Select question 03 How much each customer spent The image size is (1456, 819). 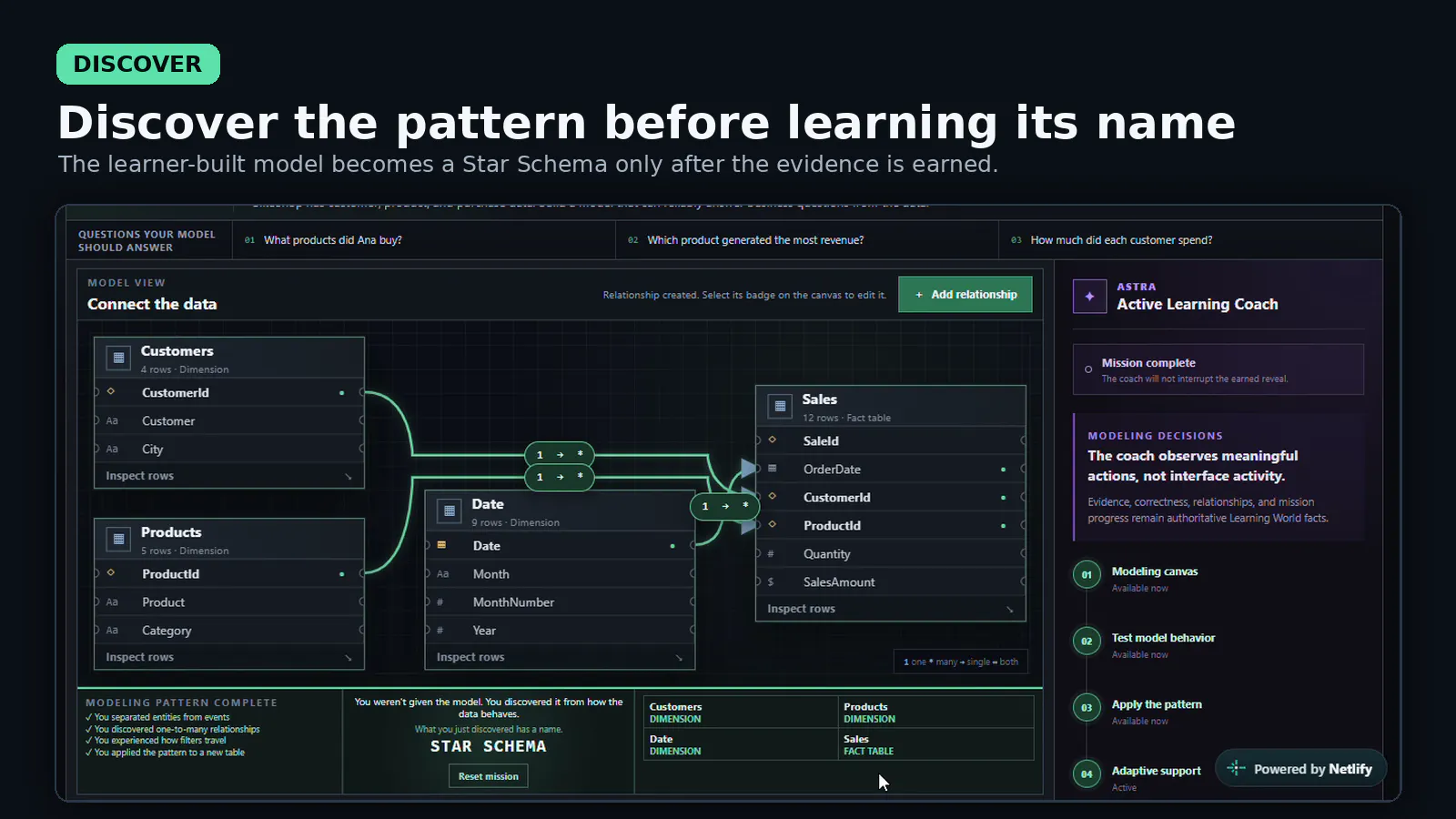click(x=1190, y=240)
